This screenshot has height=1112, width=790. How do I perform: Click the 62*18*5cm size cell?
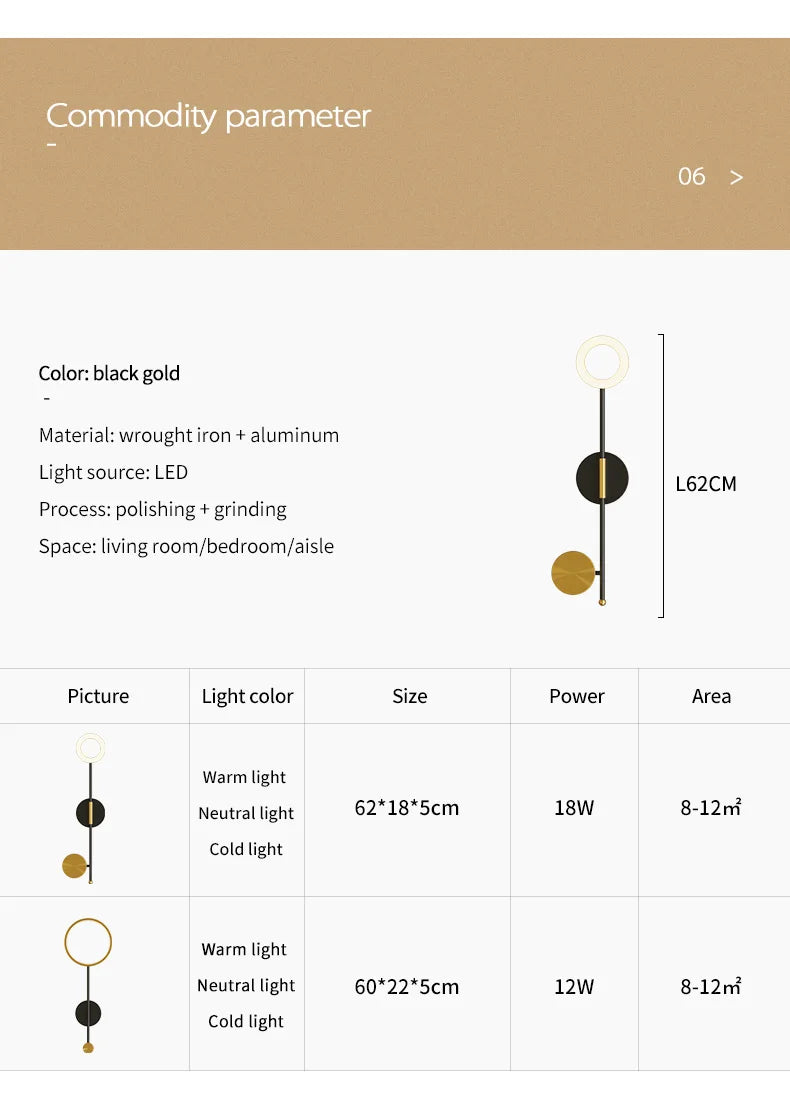407,808
